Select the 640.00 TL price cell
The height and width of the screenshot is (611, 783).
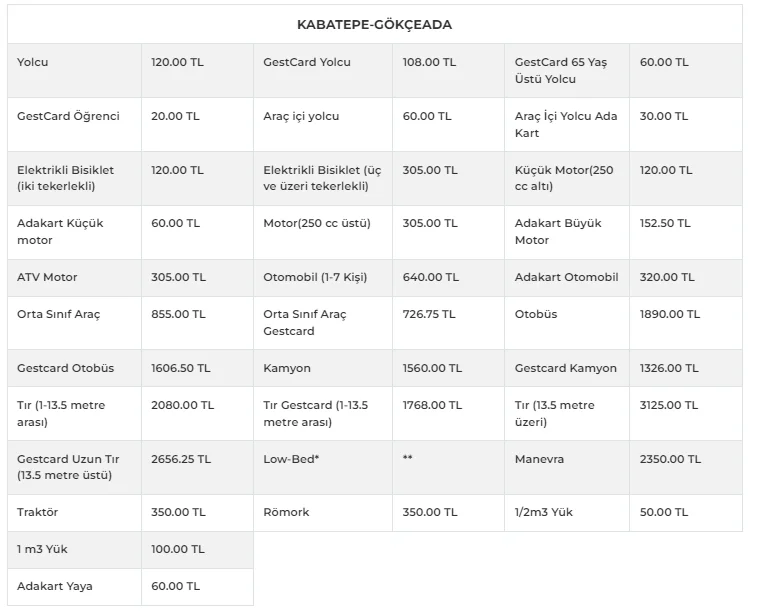430,277
